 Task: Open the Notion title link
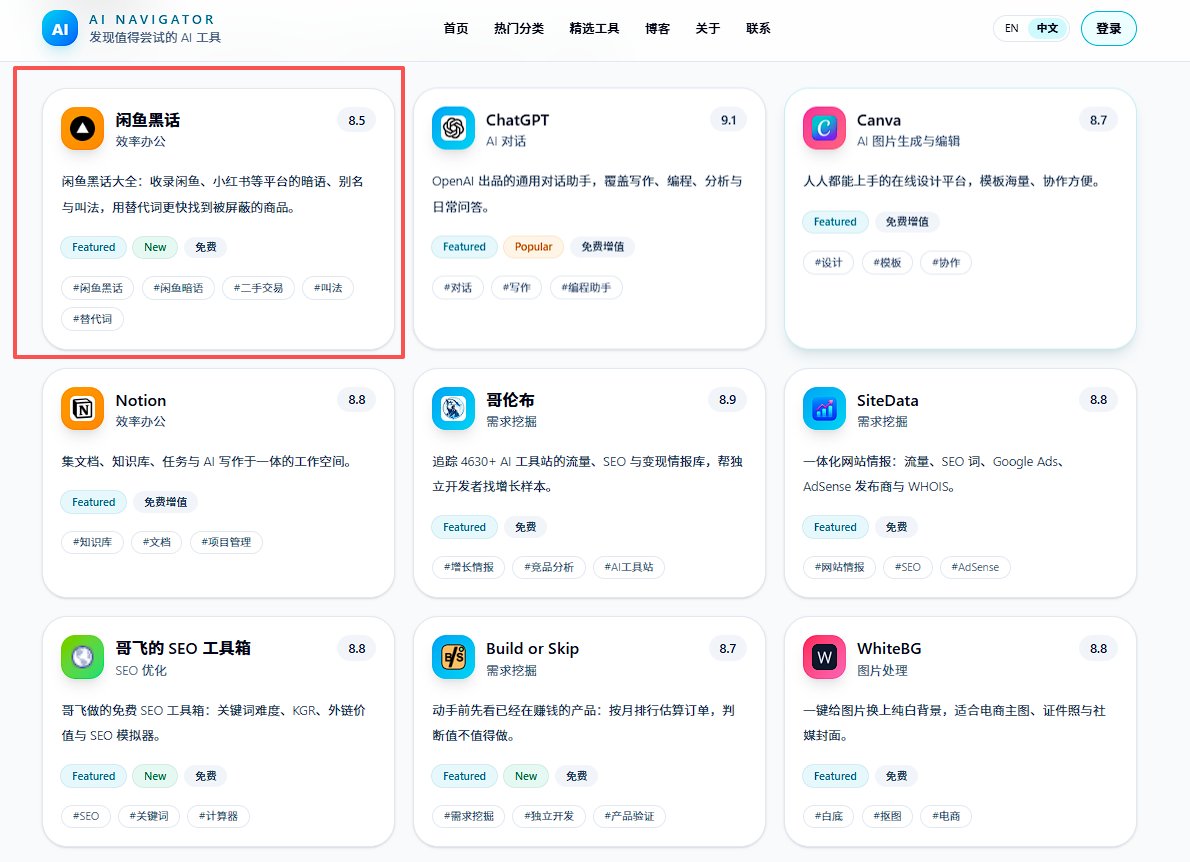[x=140, y=401]
